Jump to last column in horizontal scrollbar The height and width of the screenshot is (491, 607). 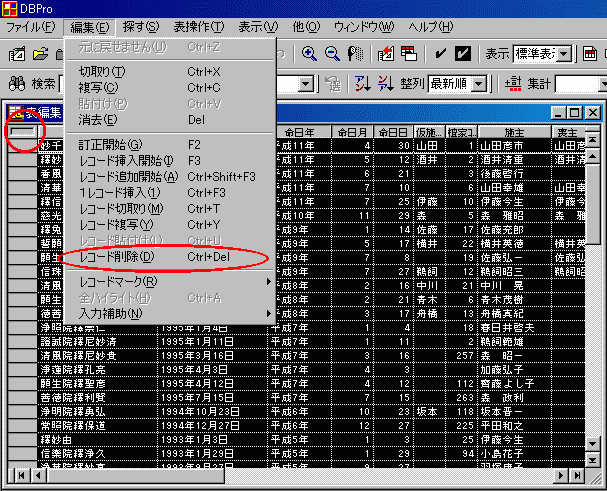tap(577, 476)
